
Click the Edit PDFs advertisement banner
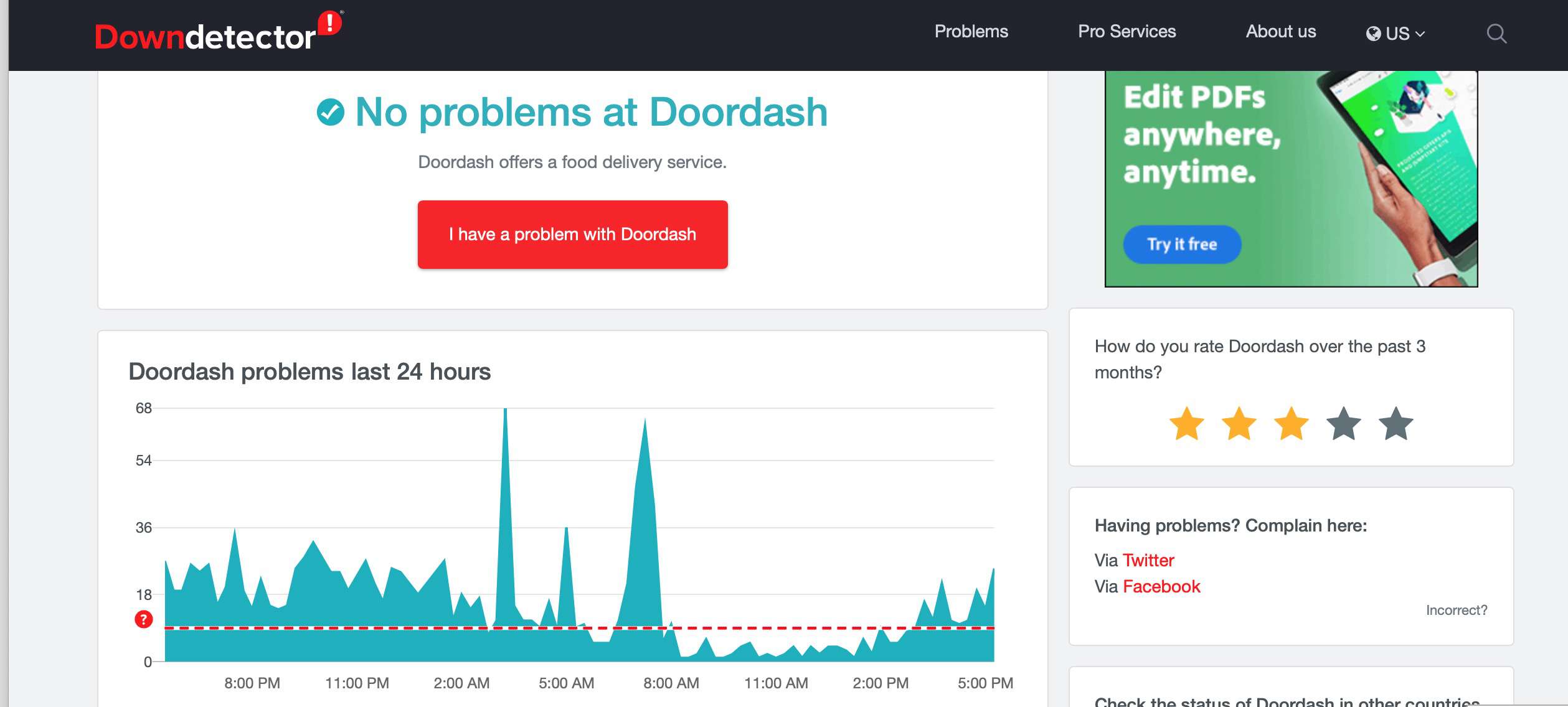pos(1291,179)
